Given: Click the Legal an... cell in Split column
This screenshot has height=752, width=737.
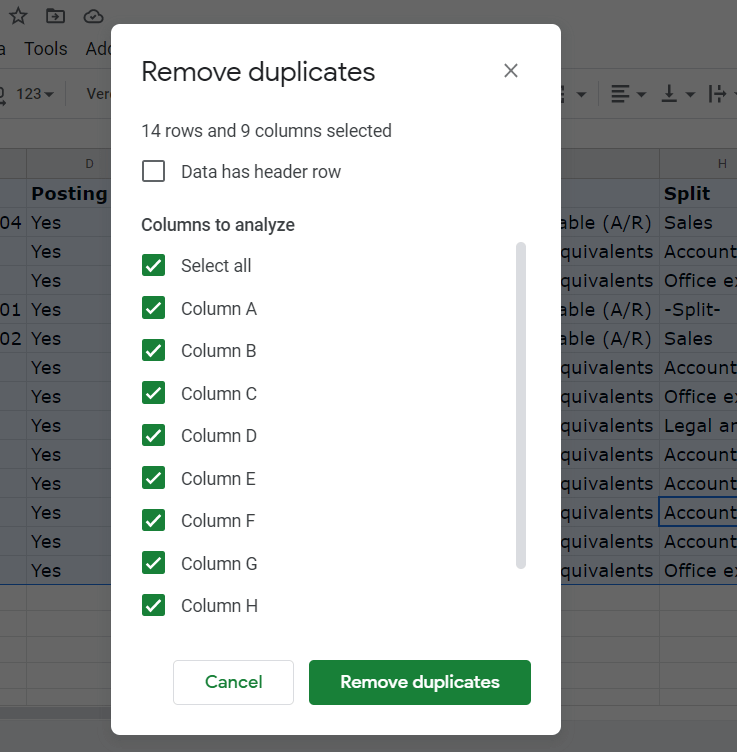Looking at the screenshot, I should pyautogui.click(x=698, y=426).
